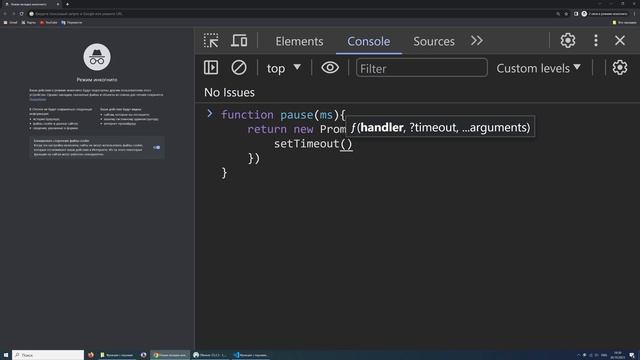Open DevTools settings gear in top bar

pyautogui.click(x=568, y=40)
